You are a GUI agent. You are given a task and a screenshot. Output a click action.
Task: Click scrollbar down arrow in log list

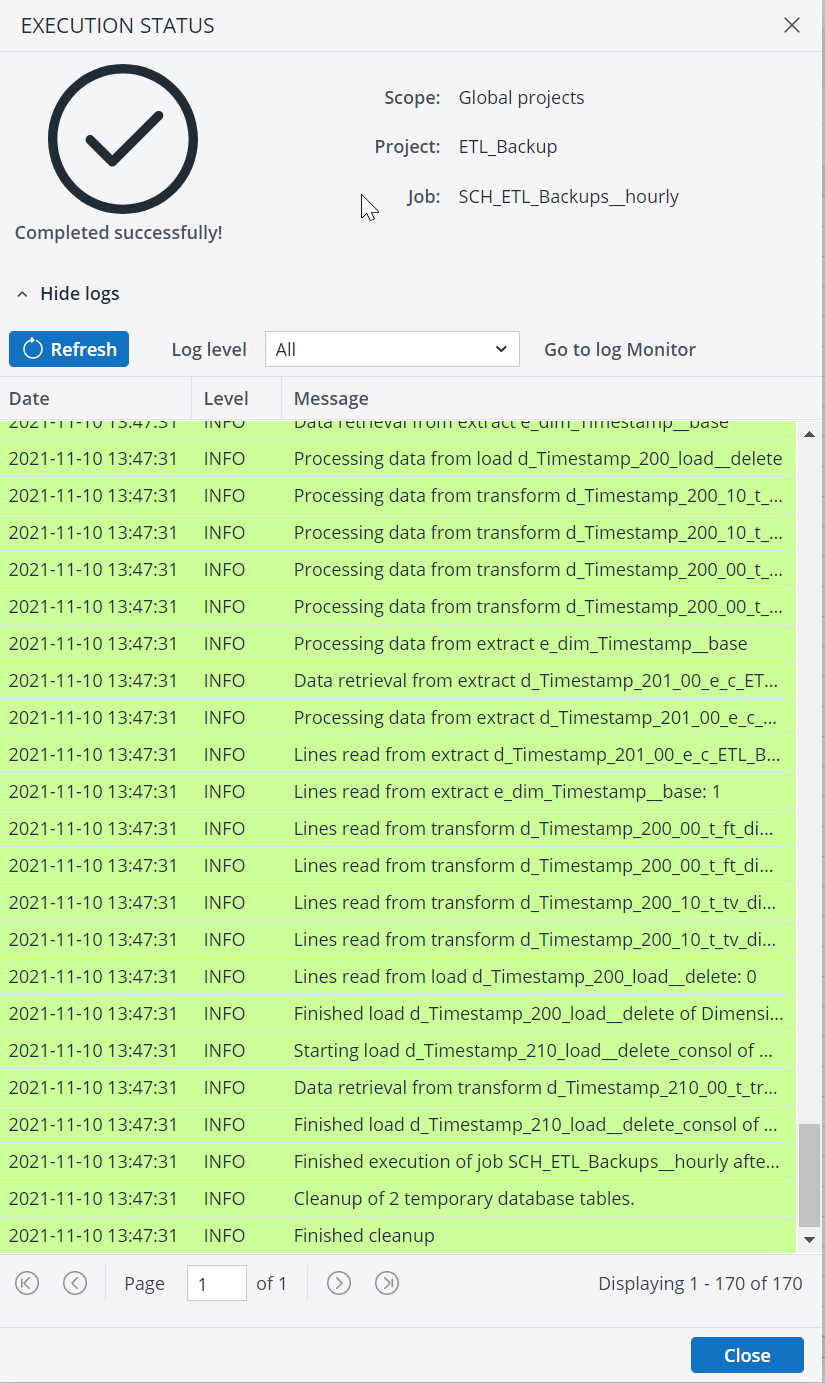click(x=810, y=1240)
